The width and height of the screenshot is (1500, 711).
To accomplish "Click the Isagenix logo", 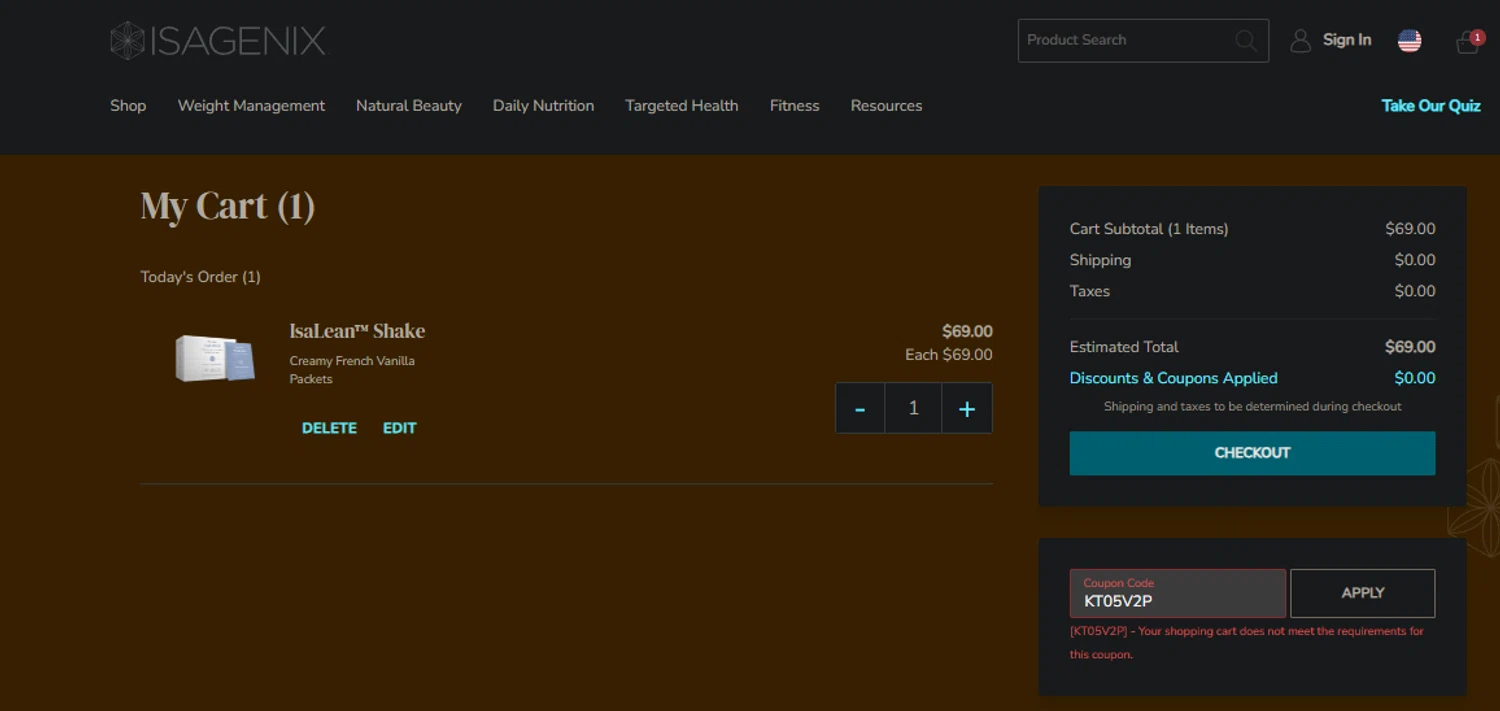I will pyautogui.click(x=218, y=41).
